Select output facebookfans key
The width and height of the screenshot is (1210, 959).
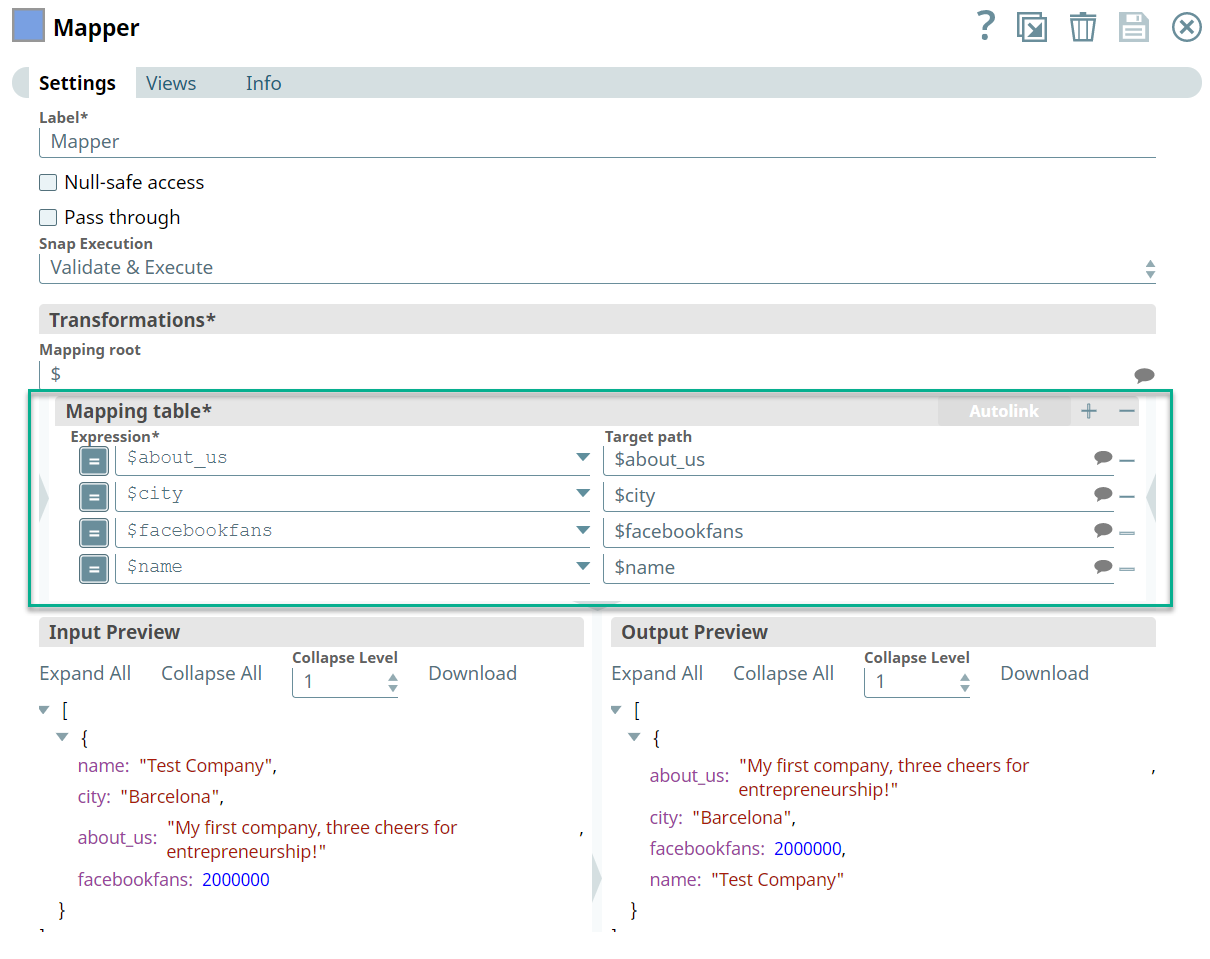[x=707, y=848]
